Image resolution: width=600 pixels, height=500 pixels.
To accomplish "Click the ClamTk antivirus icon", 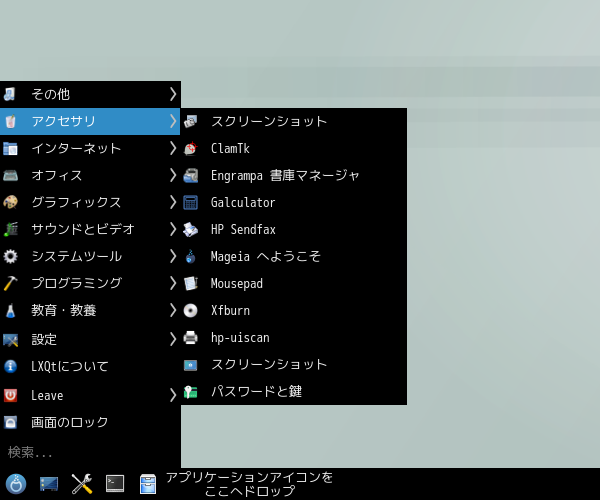I will (x=191, y=148).
